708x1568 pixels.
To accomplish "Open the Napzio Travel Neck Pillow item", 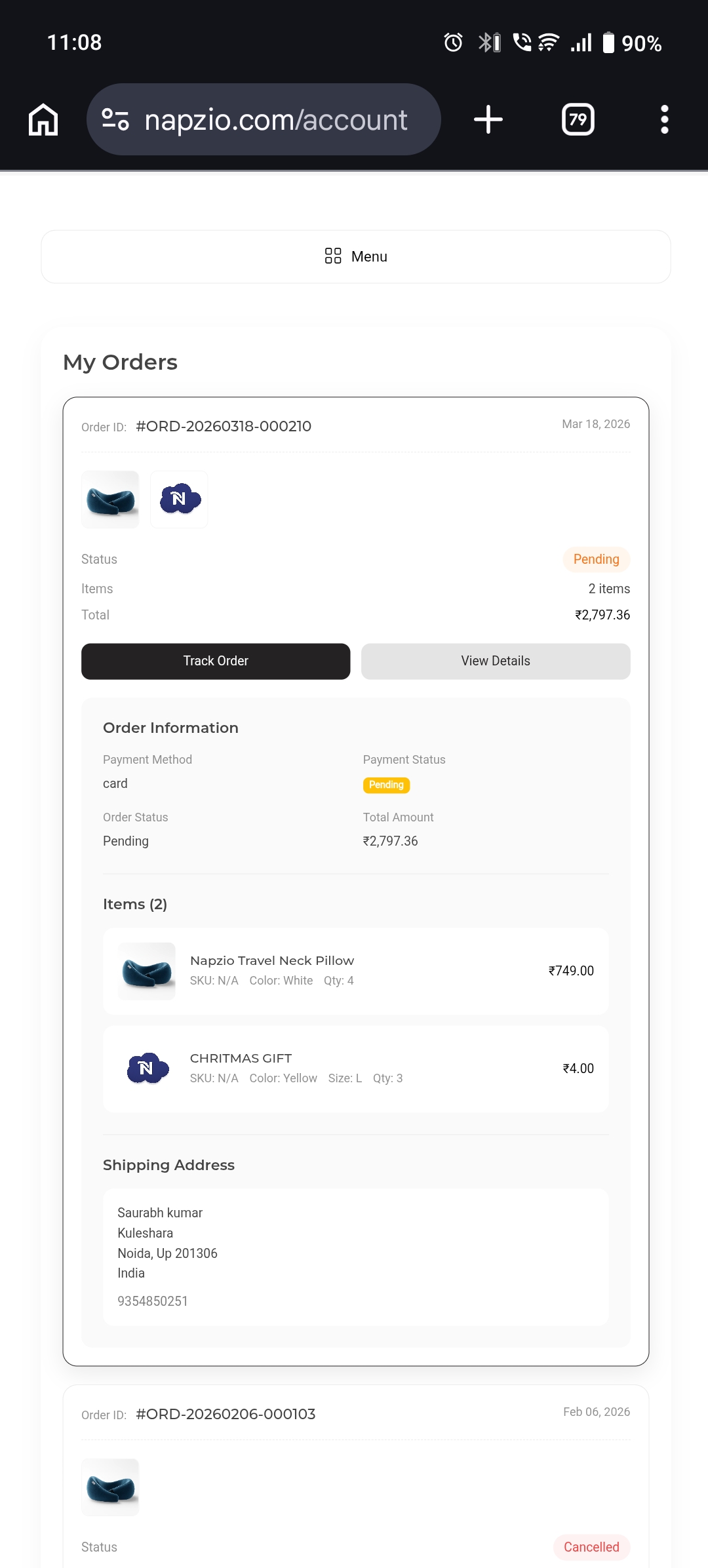I will point(271,961).
